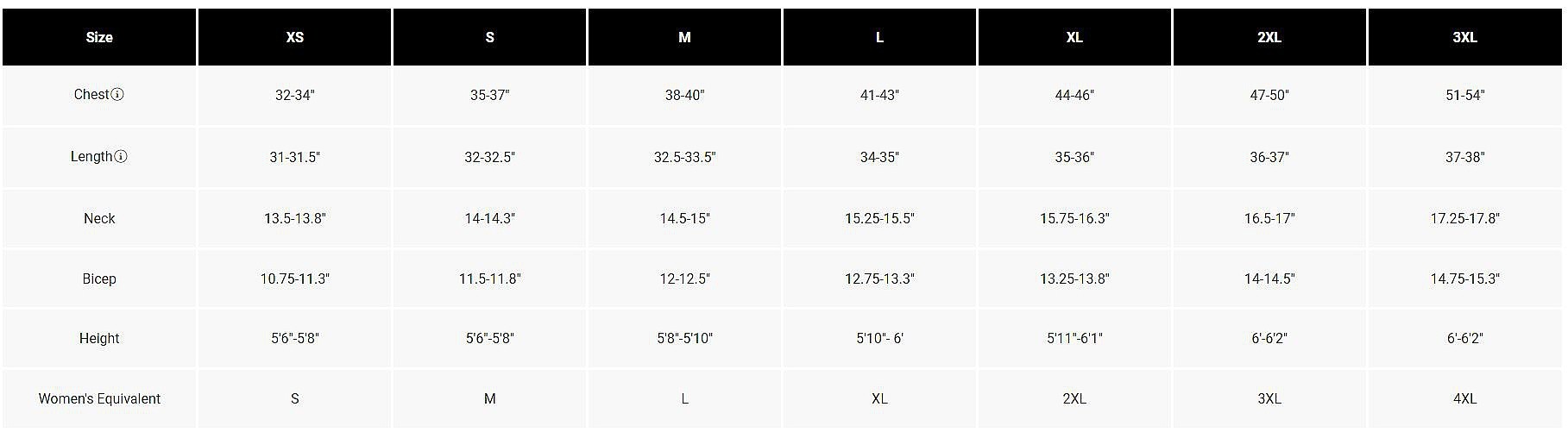
Task: Click the 4XL women's equivalent cell
Action: 1464,398
